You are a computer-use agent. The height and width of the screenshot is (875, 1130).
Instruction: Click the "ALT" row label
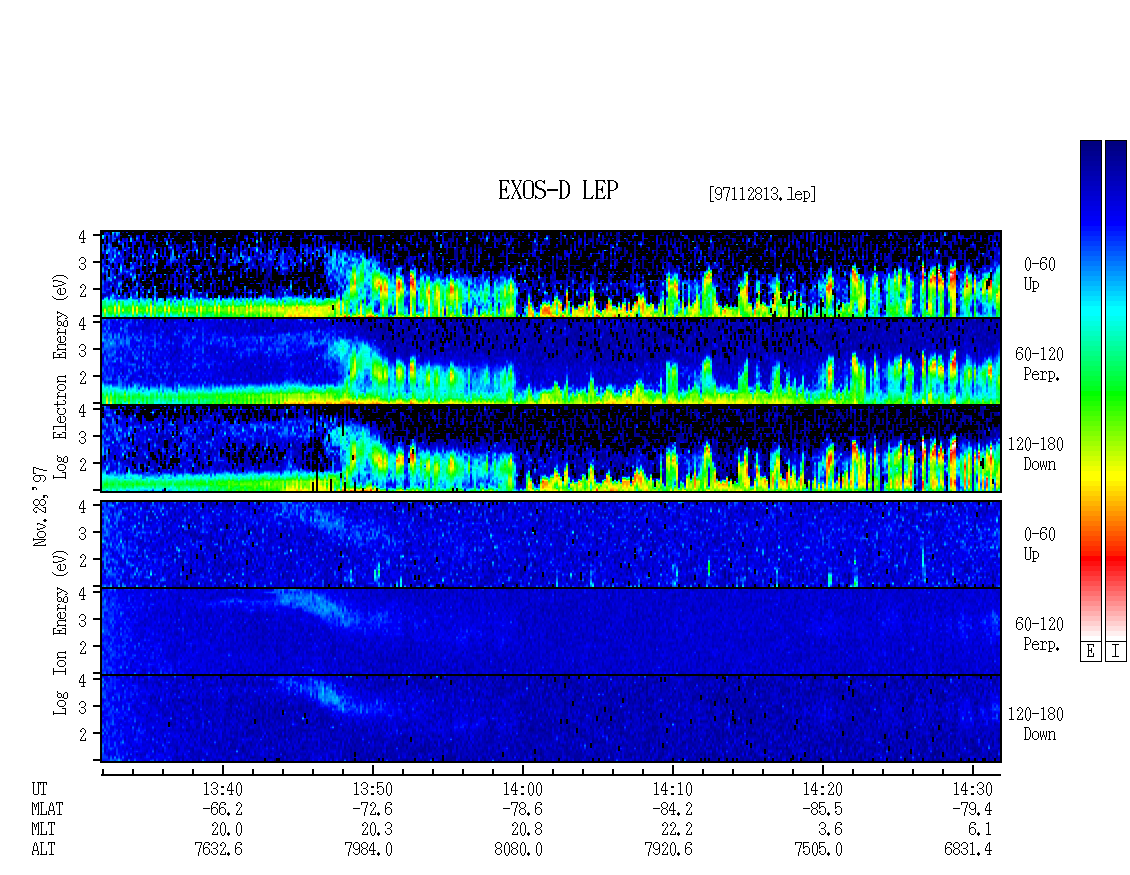[x=43, y=850]
